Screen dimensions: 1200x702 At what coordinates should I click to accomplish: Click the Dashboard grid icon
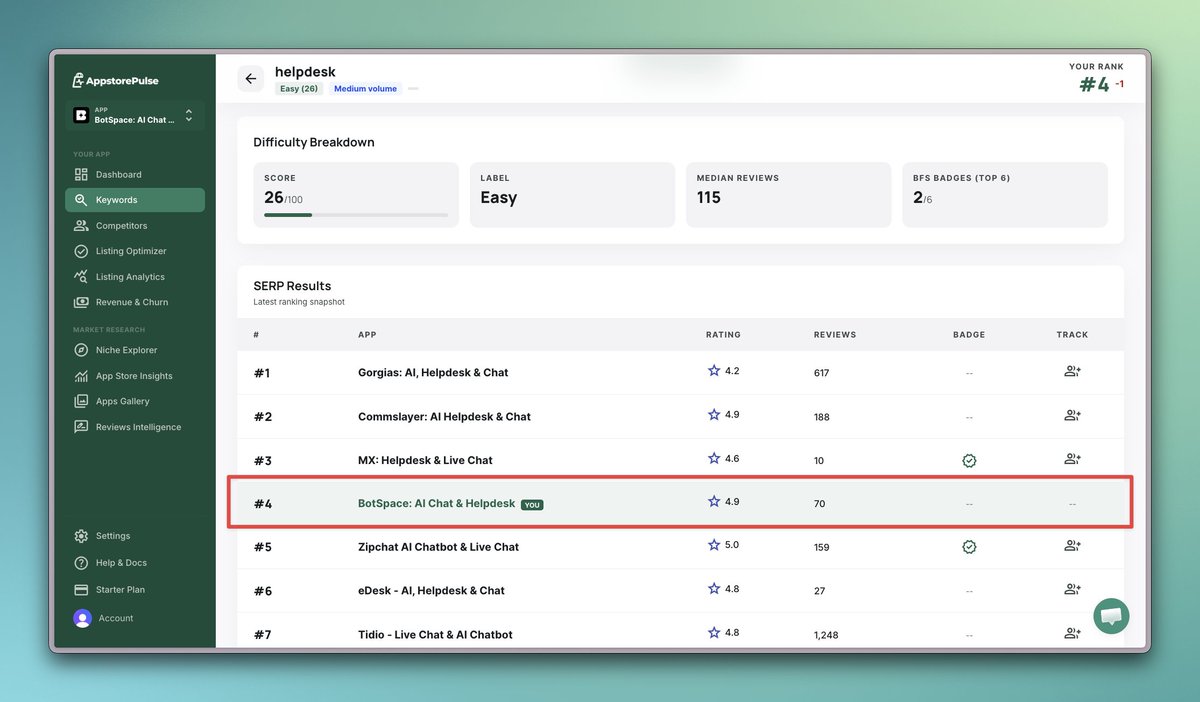point(81,174)
